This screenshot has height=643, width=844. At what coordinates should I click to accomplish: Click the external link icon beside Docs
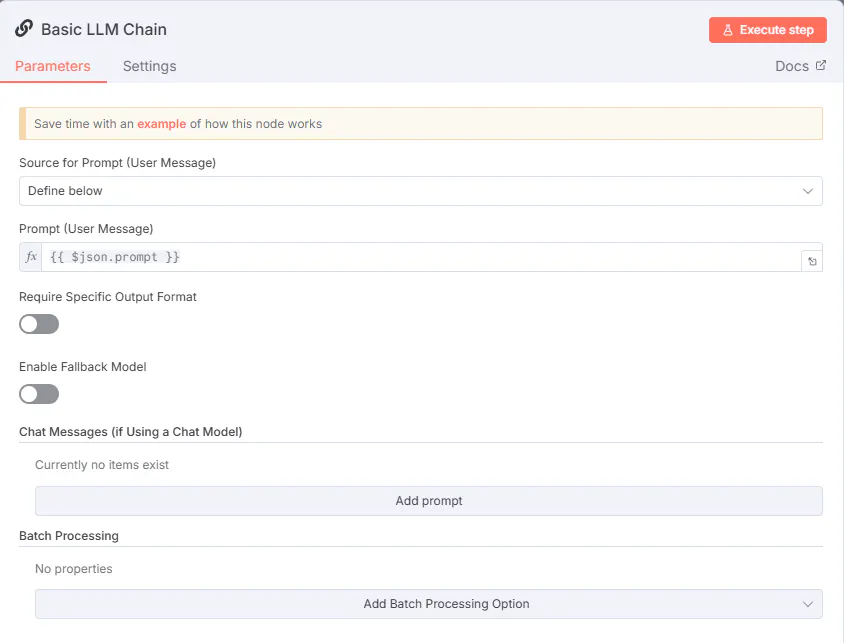821,66
